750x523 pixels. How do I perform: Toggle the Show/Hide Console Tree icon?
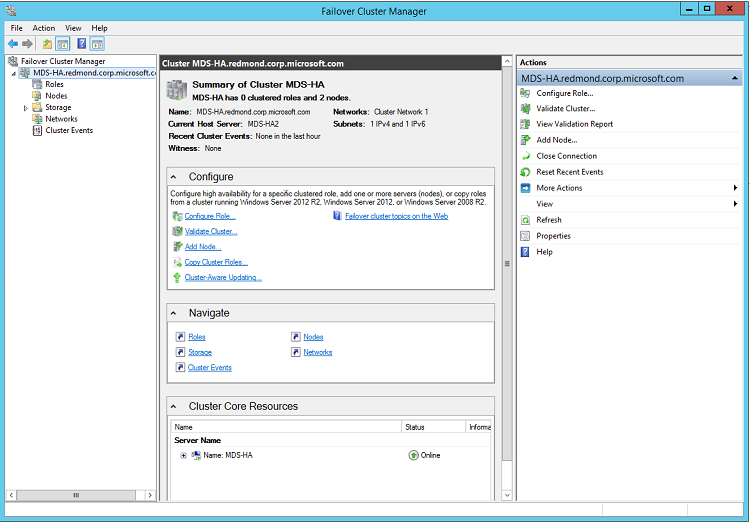[x=63, y=44]
